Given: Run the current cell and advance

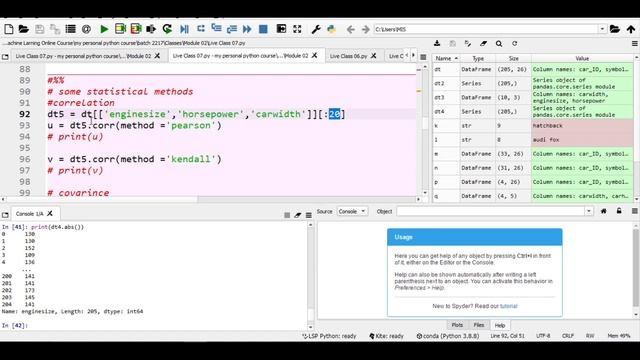Looking at the screenshot, I should [136, 29].
